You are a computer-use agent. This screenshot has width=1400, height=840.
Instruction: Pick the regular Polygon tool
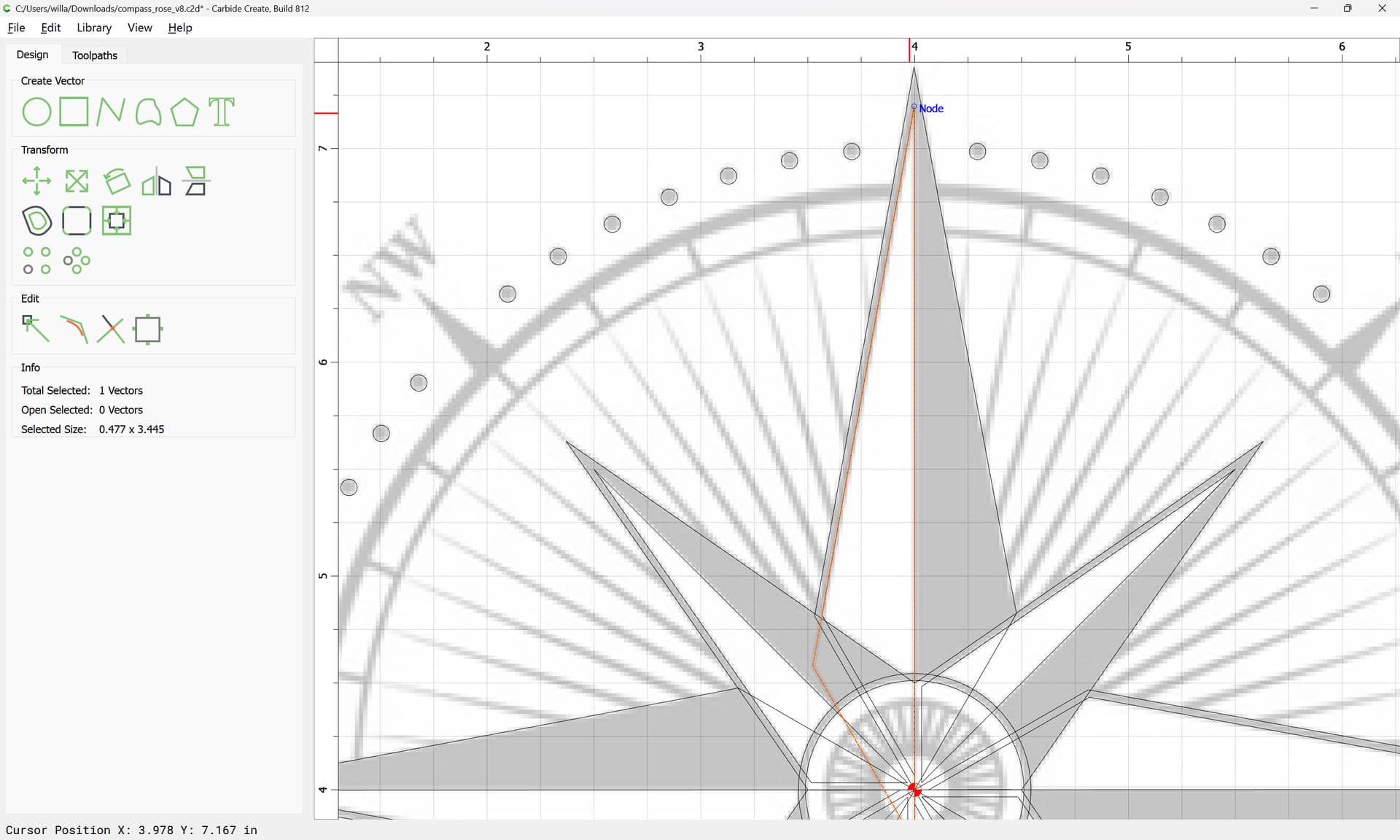coord(184,112)
